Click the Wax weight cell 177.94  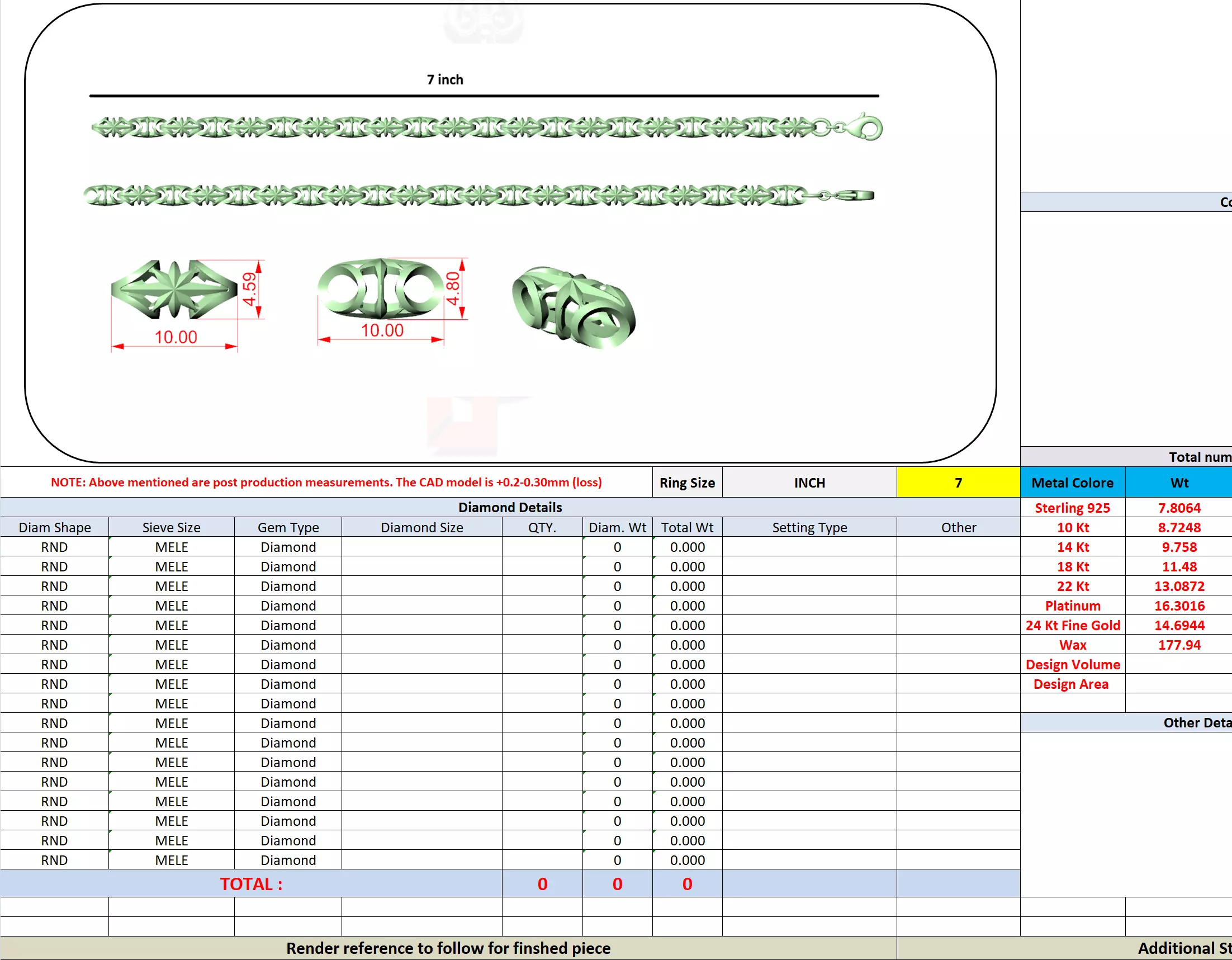point(1178,645)
